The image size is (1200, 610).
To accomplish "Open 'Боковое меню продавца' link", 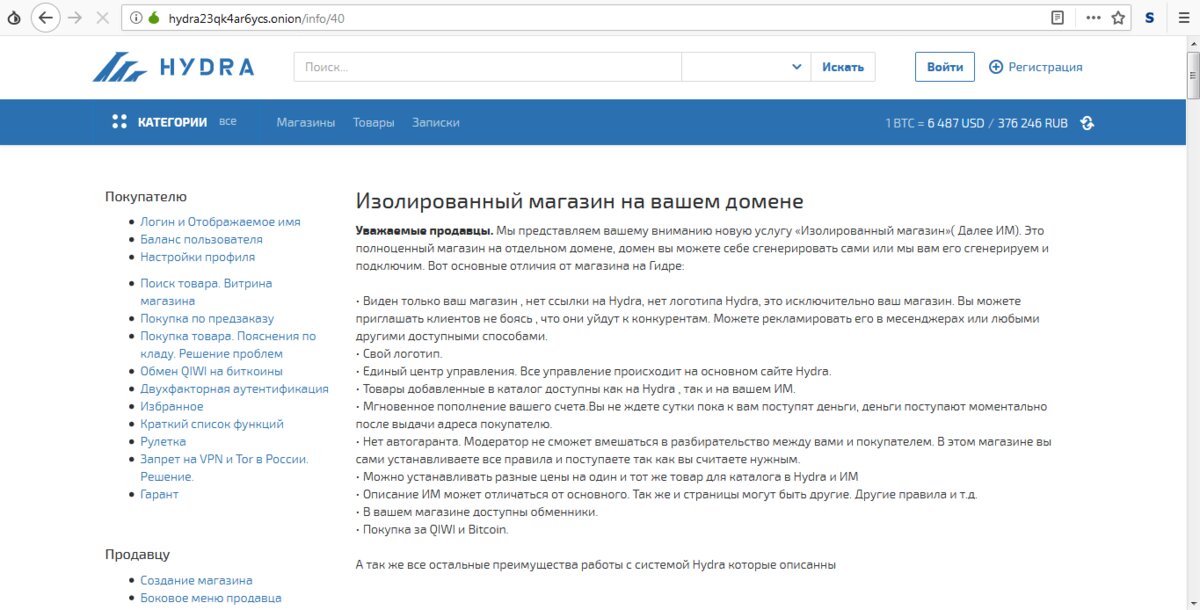I will click(211, 598).
